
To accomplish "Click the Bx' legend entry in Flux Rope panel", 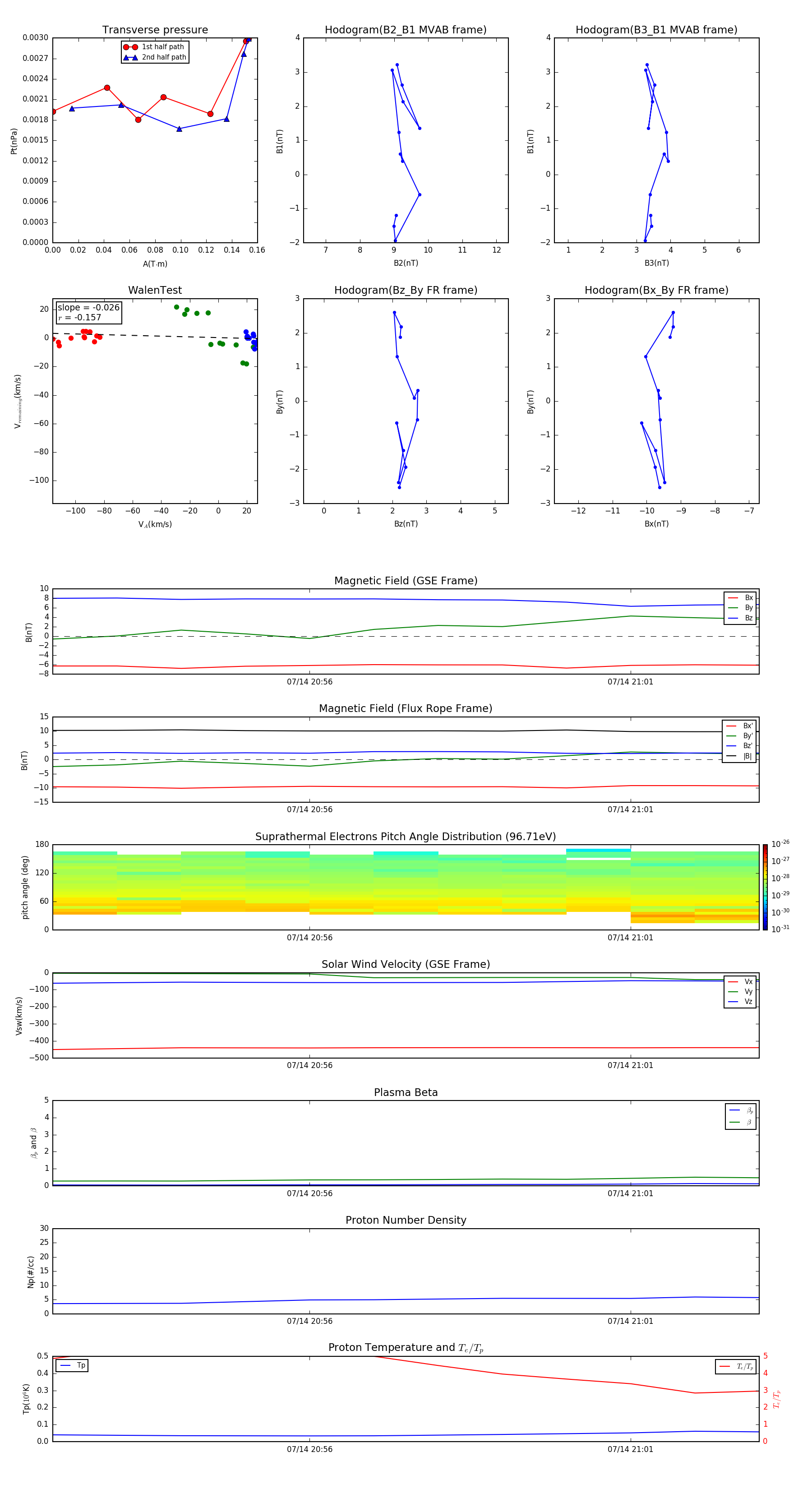I will (739, 726).
